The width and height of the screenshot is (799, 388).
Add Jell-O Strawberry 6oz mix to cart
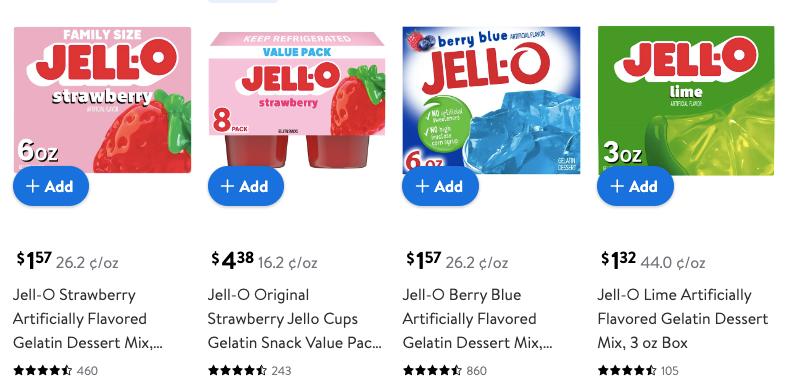click(x=51, y=186)
